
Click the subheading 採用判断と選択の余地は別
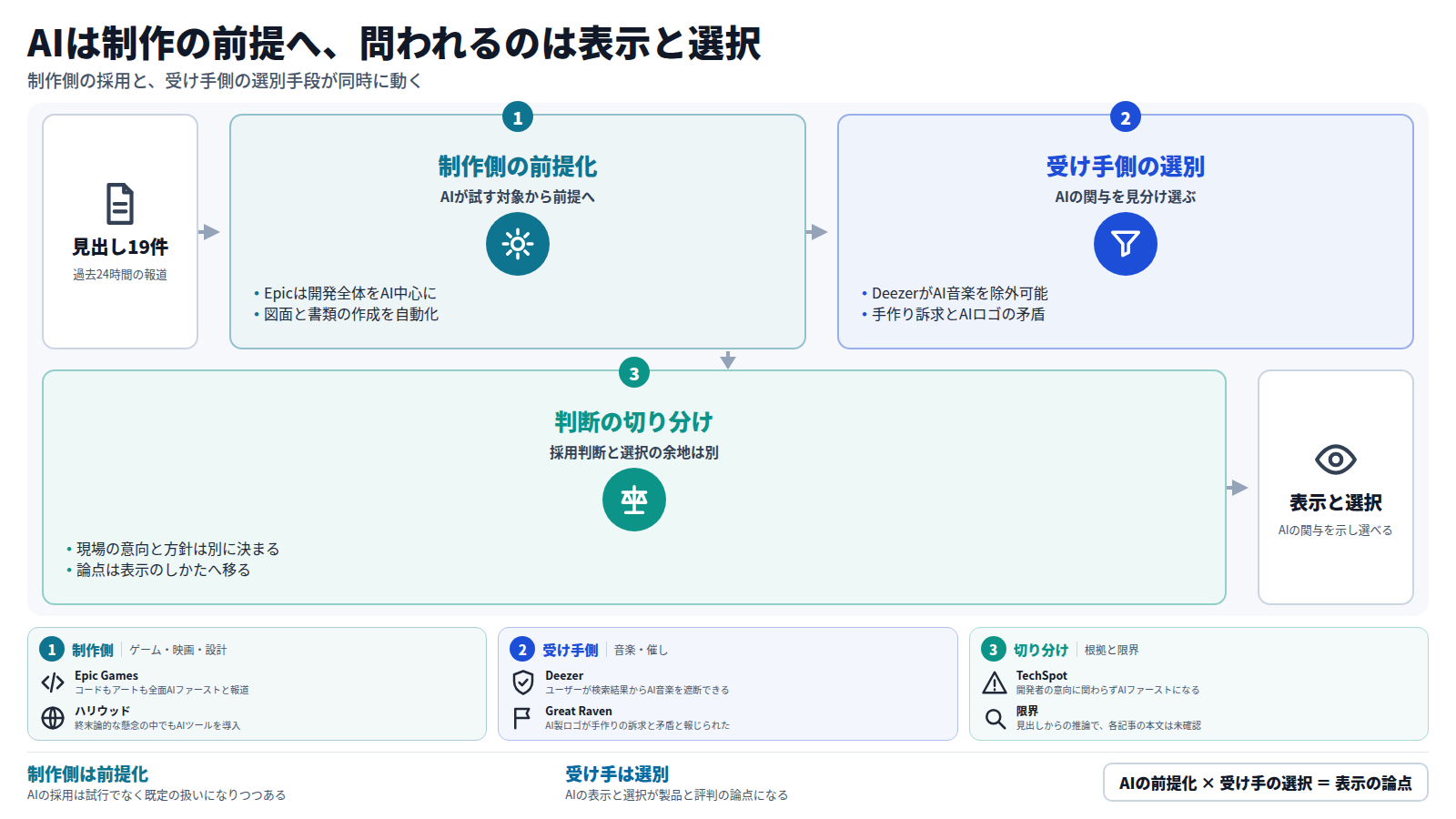pos(634,452)
